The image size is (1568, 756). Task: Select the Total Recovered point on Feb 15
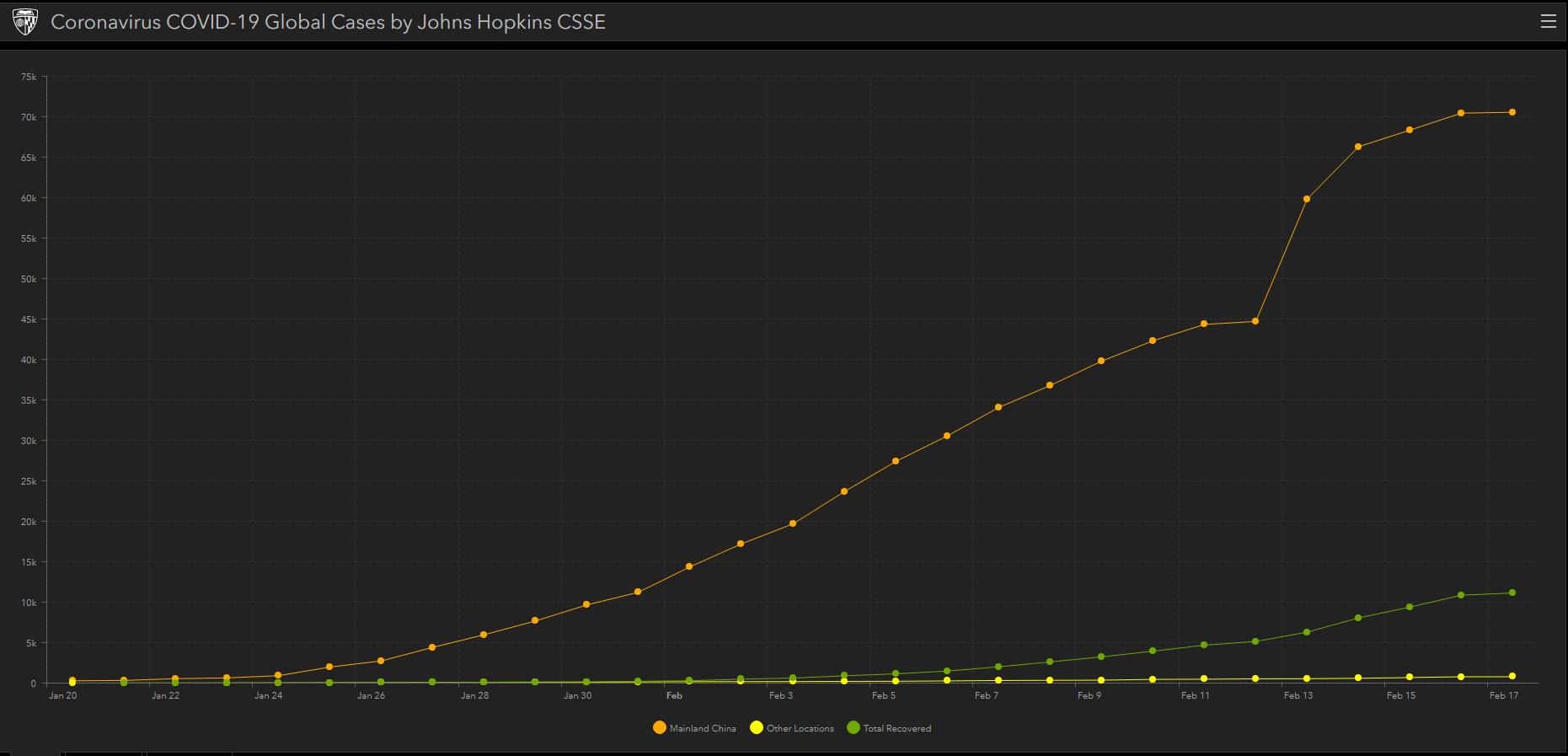pos(1410,608)
